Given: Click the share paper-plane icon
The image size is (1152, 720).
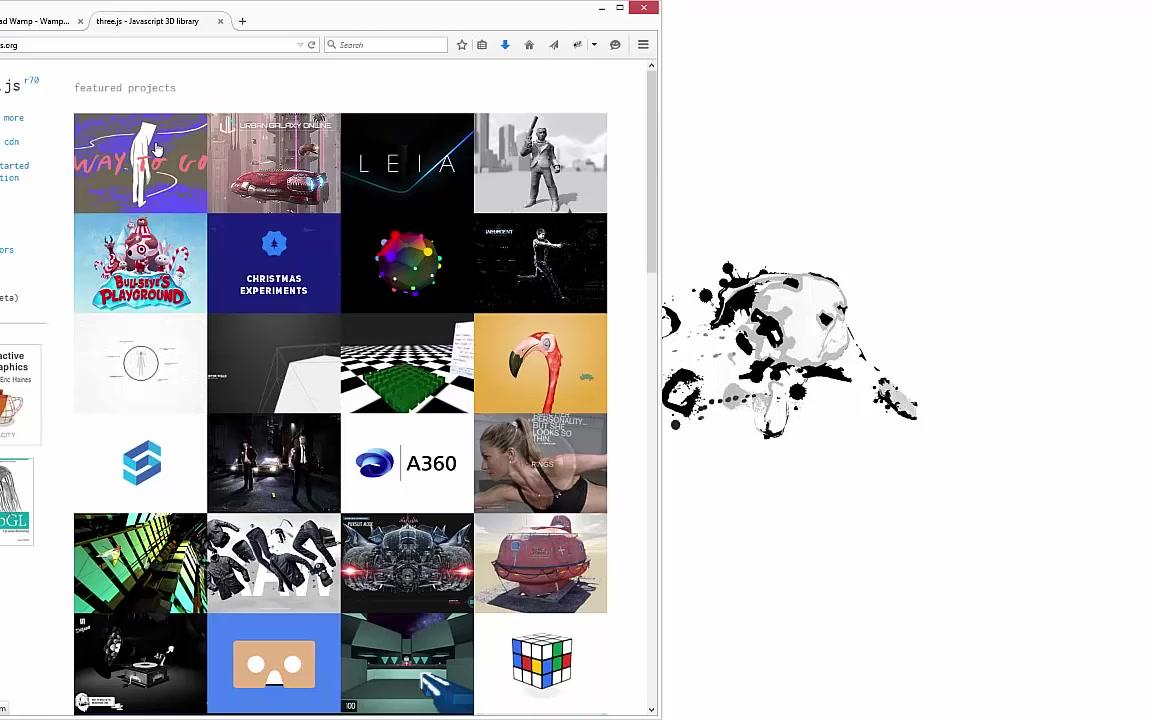Looking at the screenshot, I should (553, 44).
